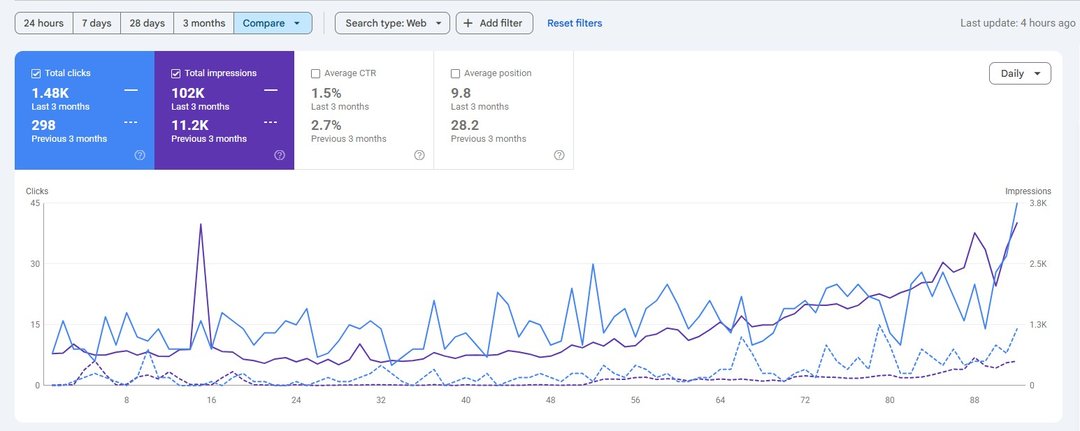Uncheck the Total impressions checkbox
Image resolution: width=1080 pixels, height=431 pixels.
point(176,73)
